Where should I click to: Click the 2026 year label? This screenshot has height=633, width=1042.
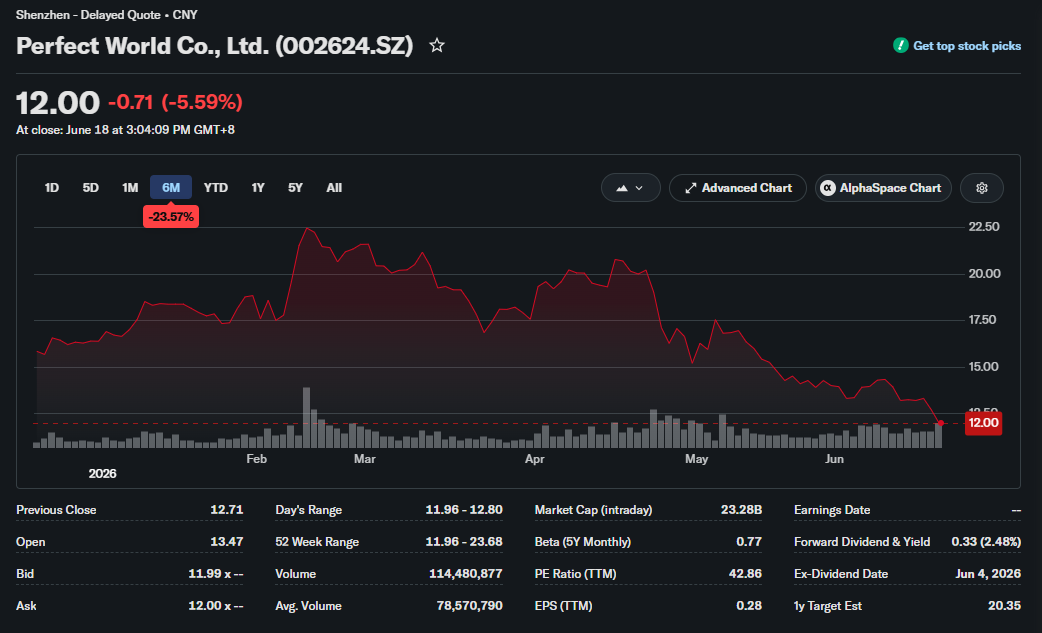click(x=102, y=474)
